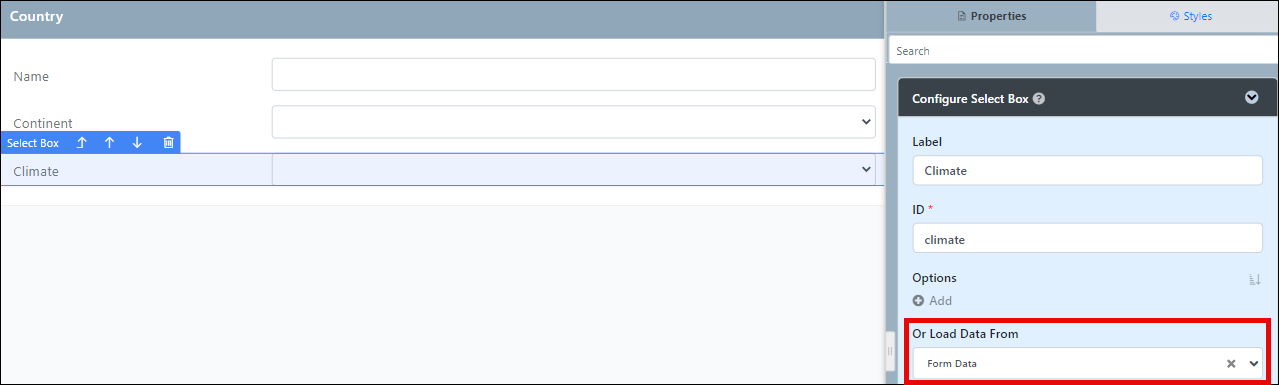Switch to the Properties tab

click(991, 16)
